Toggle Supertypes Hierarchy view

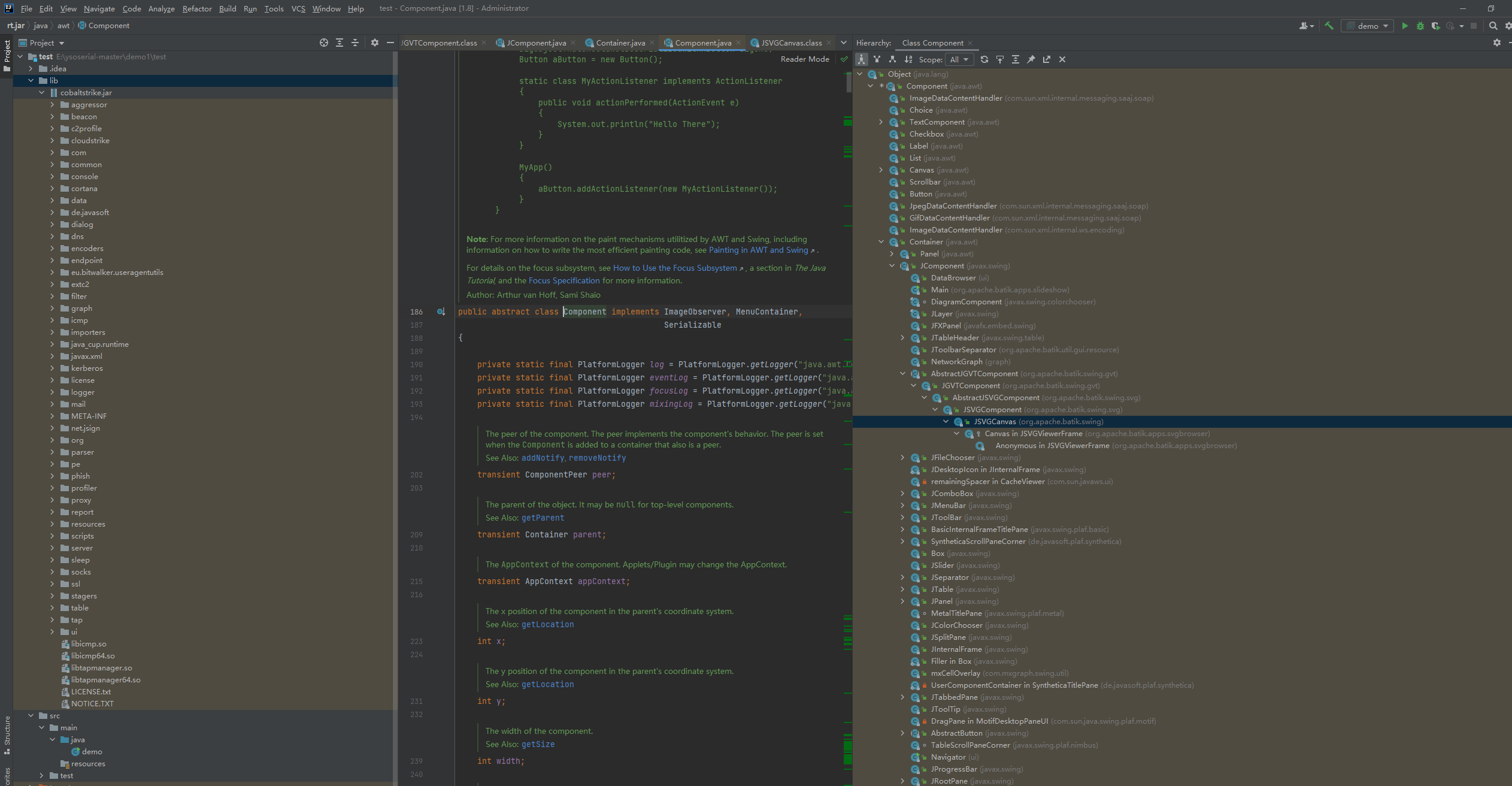pyautogui.click(x=877, y=59)
